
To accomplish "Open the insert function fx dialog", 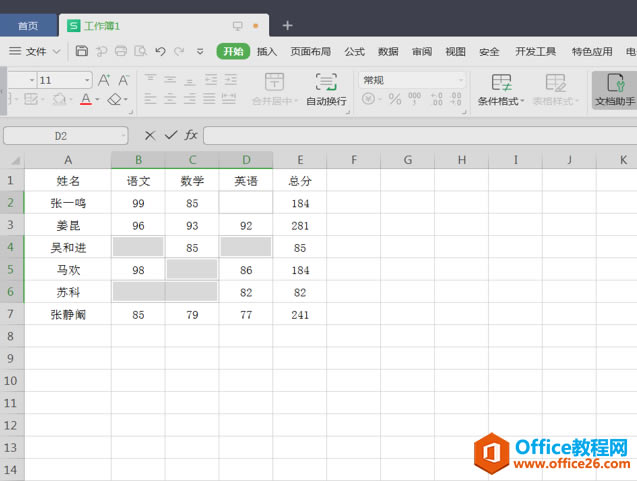I will pos(191,135).
